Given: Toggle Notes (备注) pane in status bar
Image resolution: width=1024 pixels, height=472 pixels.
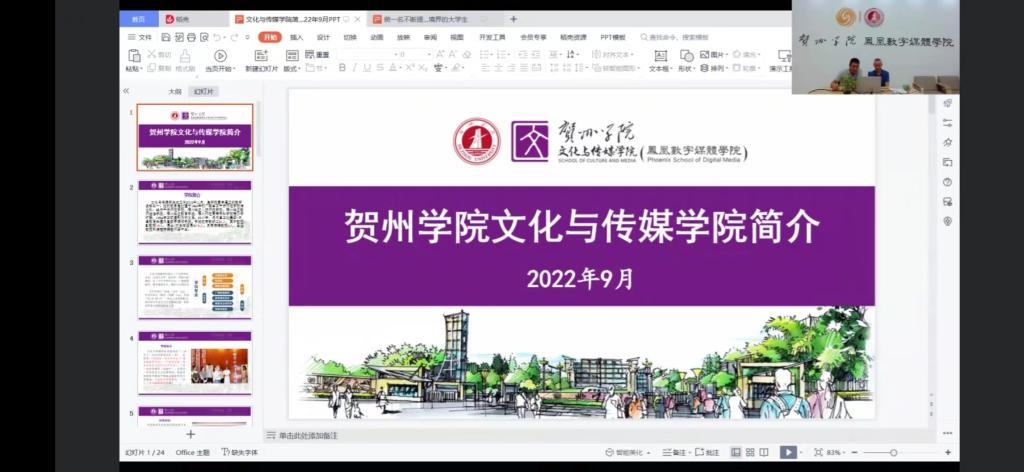Looking at the screenshot, I should tap(674, 452).
